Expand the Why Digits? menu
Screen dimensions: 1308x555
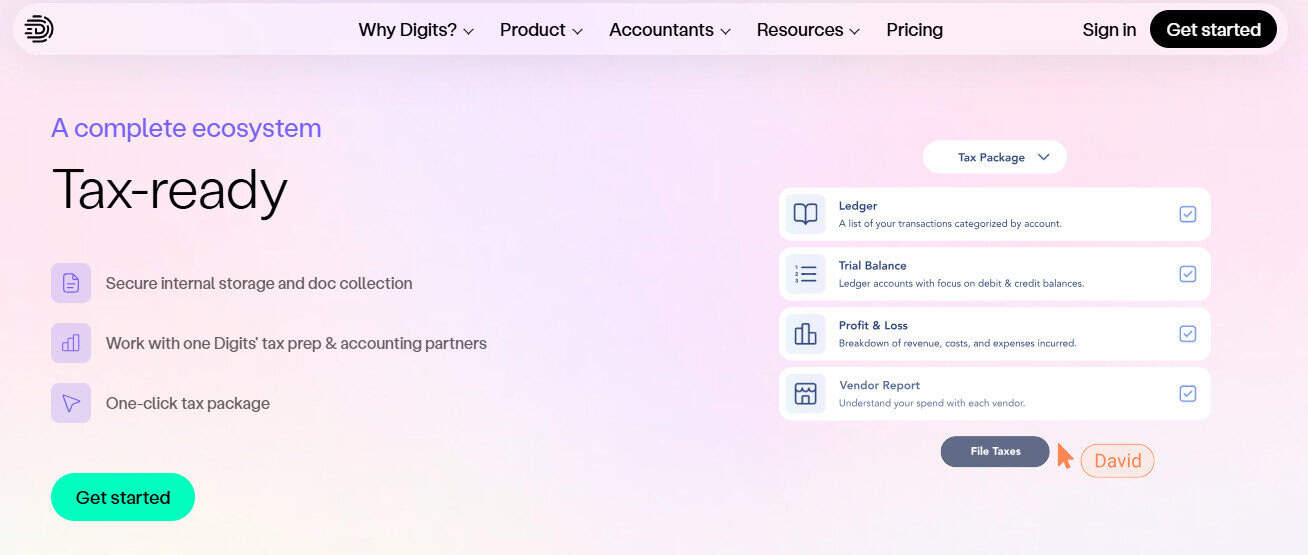coord(416,30)
